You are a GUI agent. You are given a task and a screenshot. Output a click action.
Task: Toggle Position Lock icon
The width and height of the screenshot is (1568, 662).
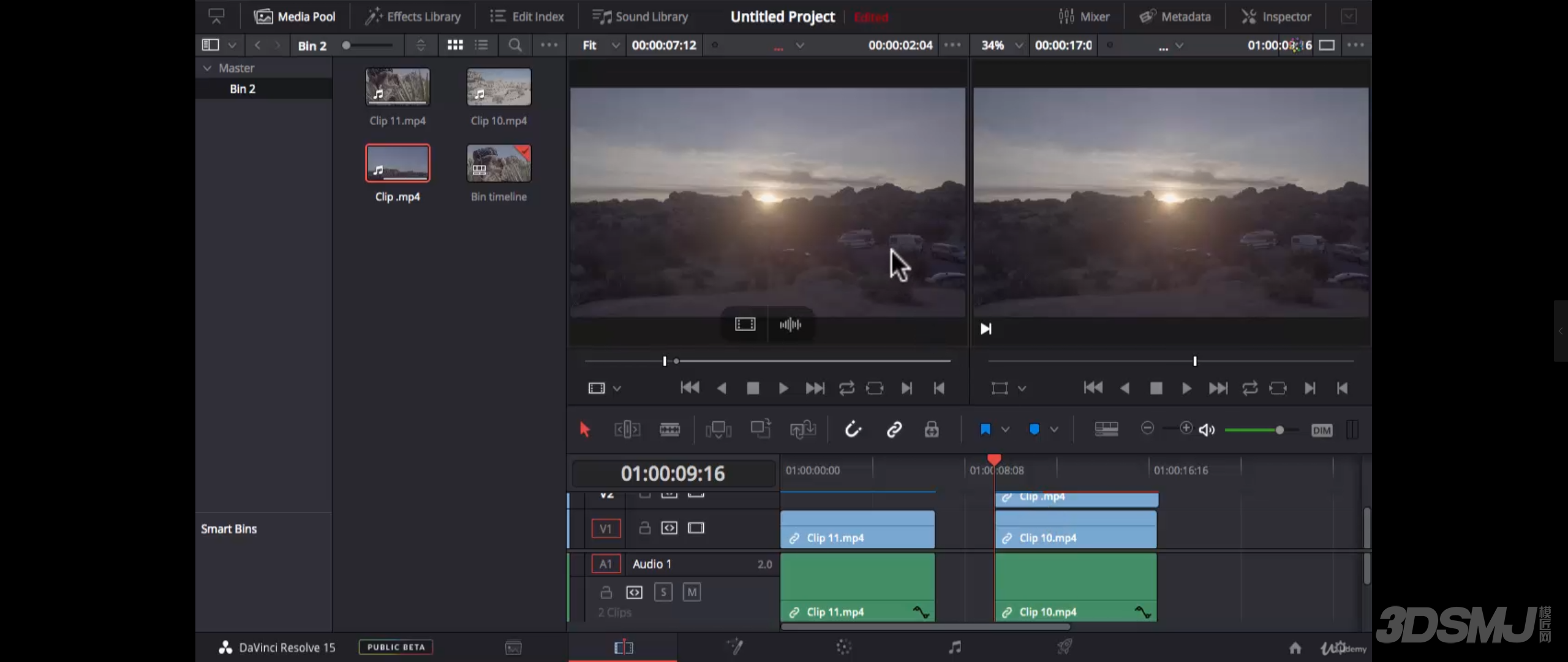tap(932, 430)
